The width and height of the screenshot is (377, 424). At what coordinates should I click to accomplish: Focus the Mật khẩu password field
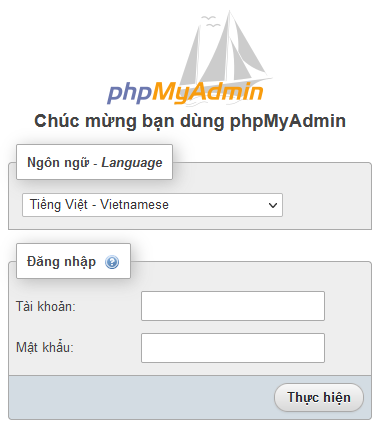[x=233, y=348]
